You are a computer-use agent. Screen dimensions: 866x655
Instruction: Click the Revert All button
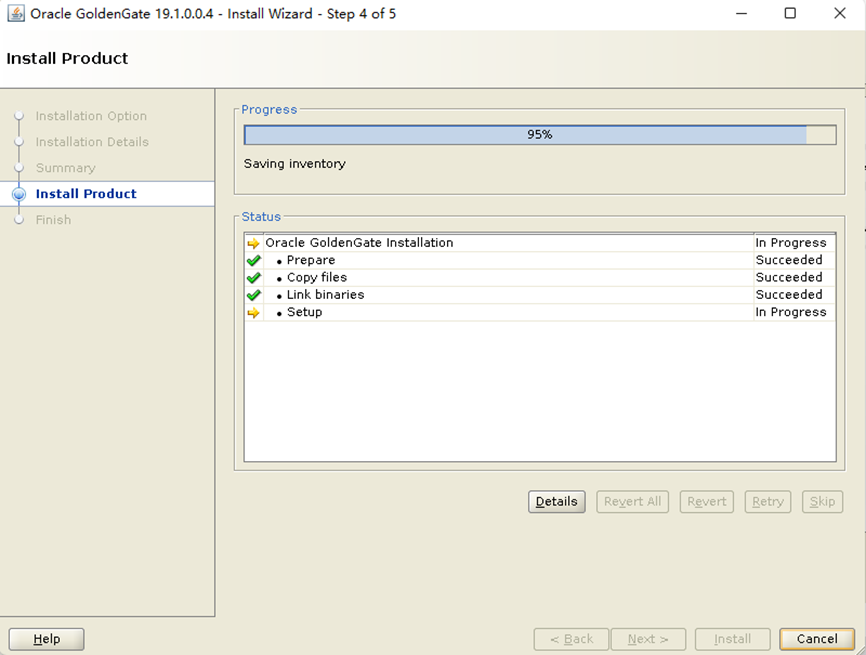(632, 501)
